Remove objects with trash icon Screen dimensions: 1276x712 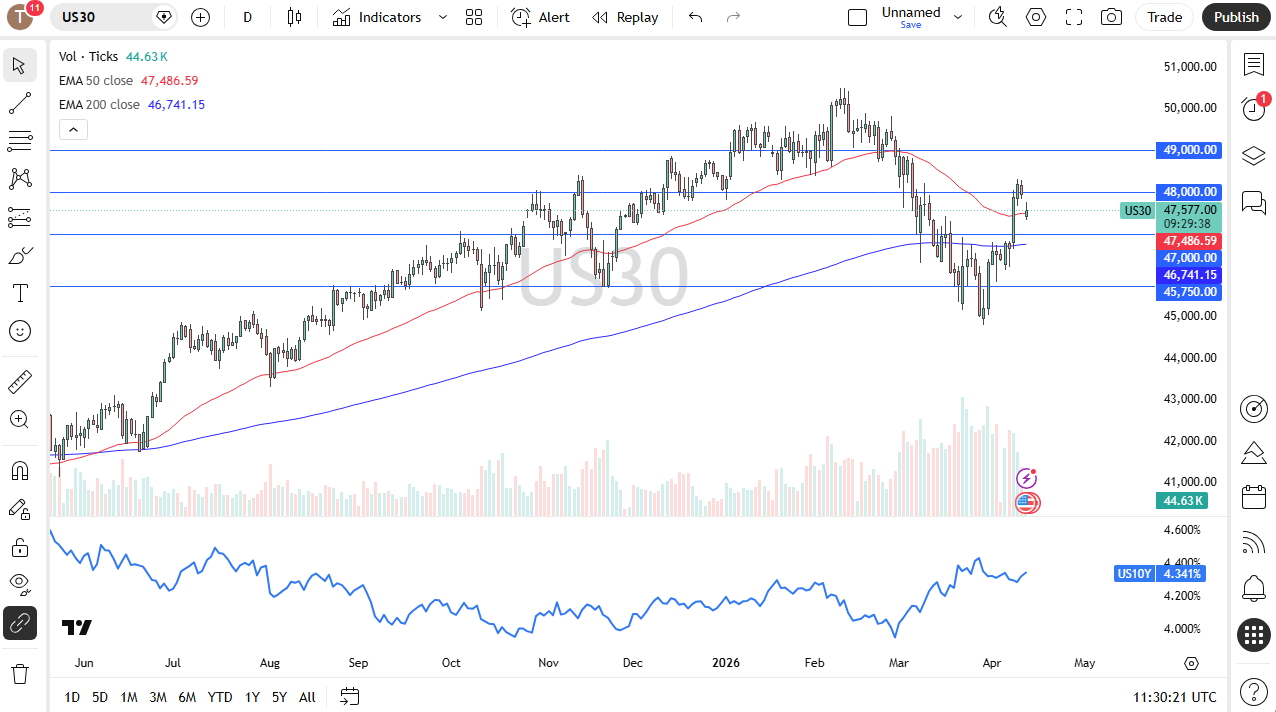[x=19, y=673]
